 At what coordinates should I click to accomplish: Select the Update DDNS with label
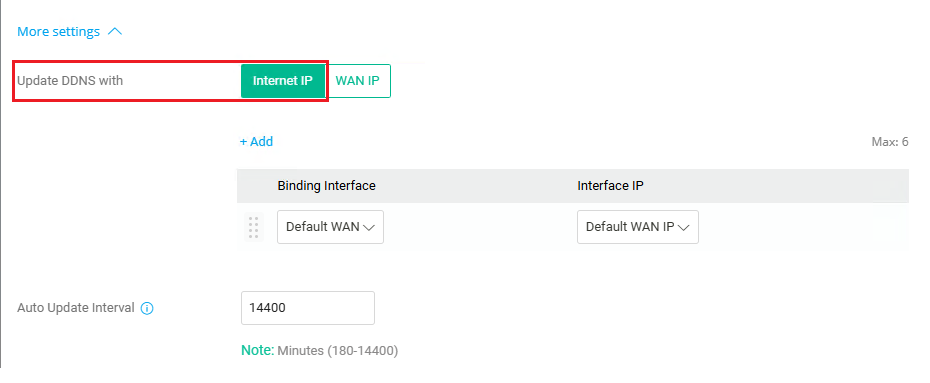coord(70,81)
